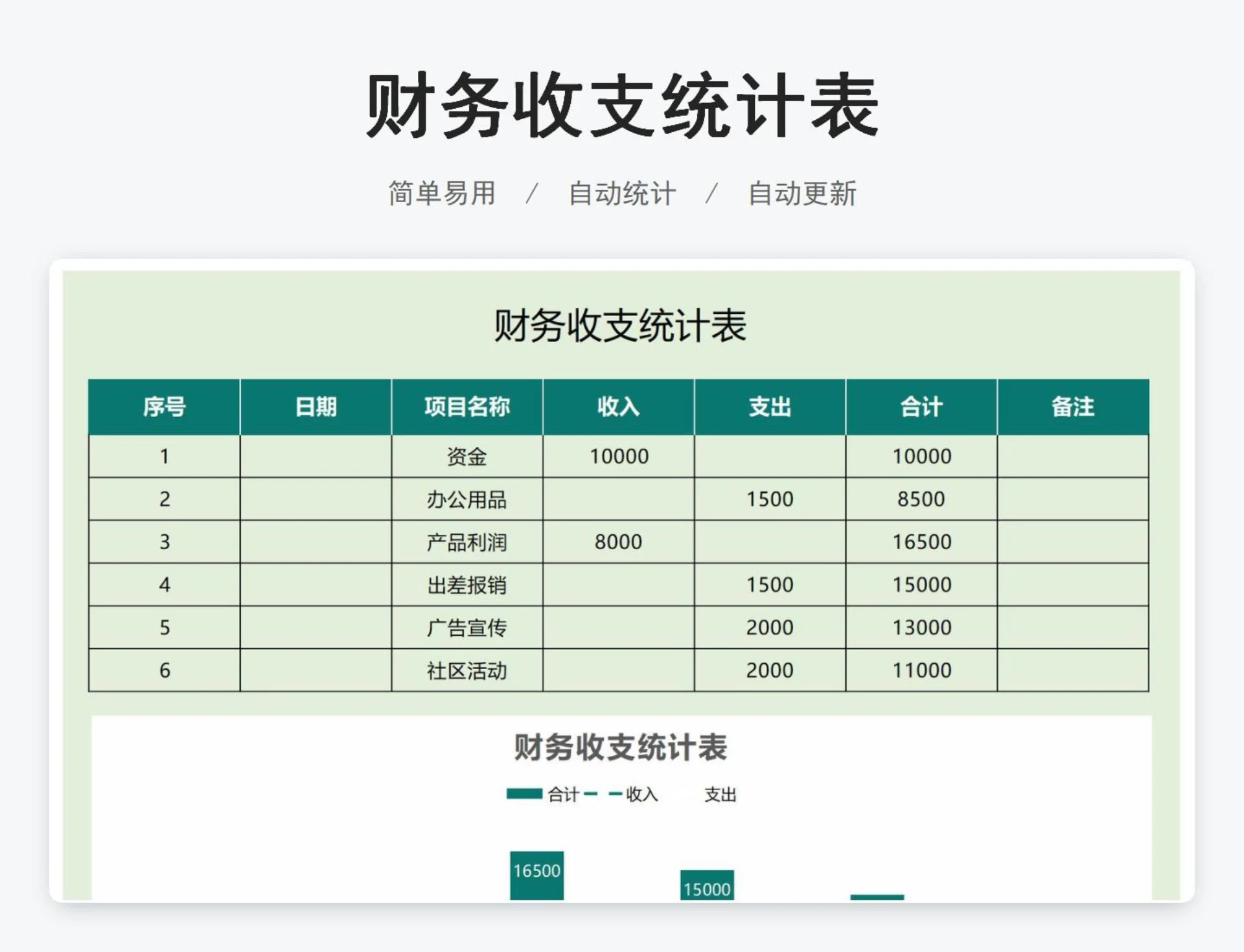Click the 项目名称 column header
Viewport: 1244px width, 952px height.
coord(466,407)
